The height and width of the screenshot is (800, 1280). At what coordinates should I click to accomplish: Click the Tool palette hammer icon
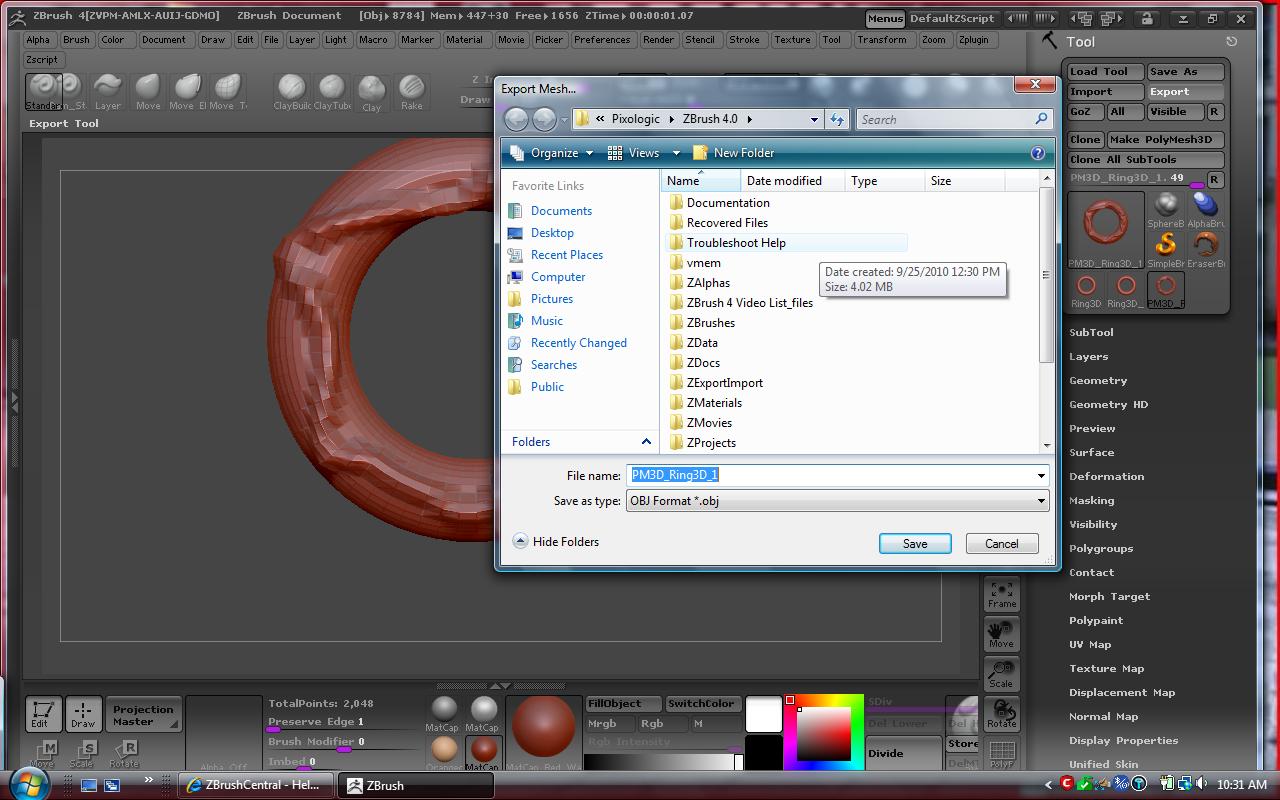(x=1050, y=40)
